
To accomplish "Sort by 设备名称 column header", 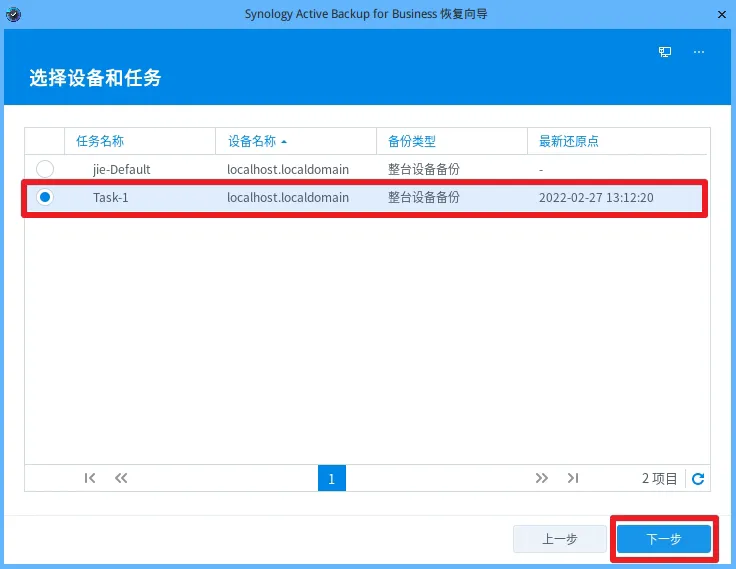I will point(296,141).
